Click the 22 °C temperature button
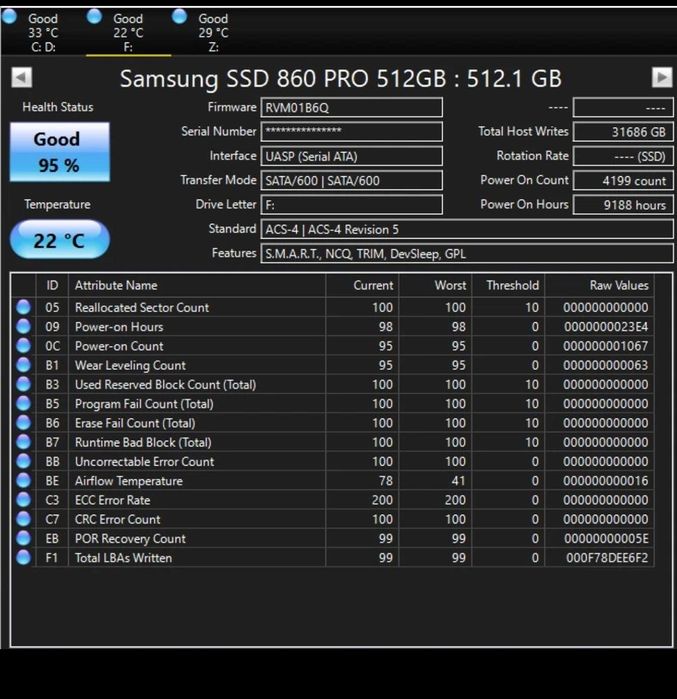 [60, 239]
